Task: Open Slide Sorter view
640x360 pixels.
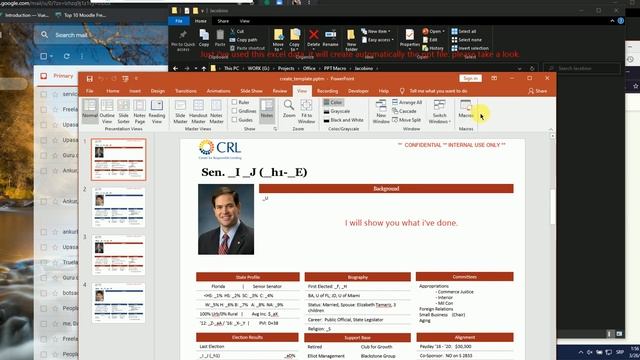Action: (x=123, y=111)
